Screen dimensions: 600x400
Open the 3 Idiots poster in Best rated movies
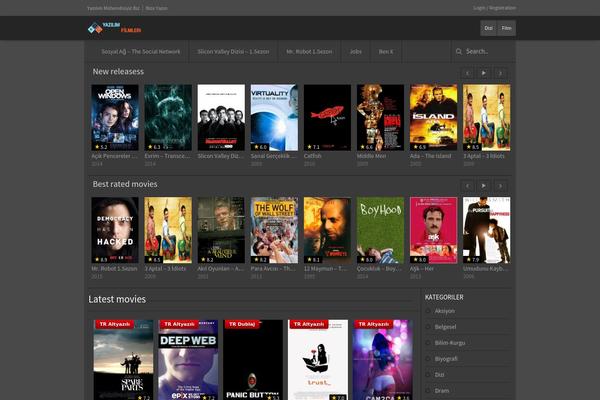pyautogui.click(x=168, y=230)
